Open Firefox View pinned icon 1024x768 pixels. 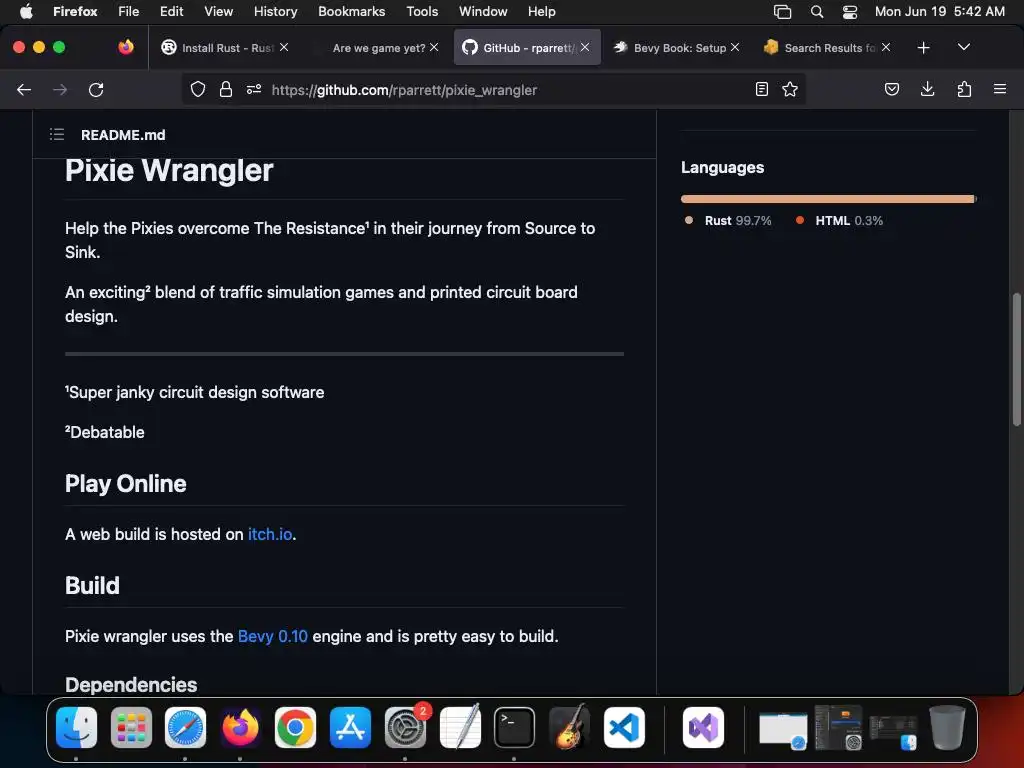coord(126,47)
